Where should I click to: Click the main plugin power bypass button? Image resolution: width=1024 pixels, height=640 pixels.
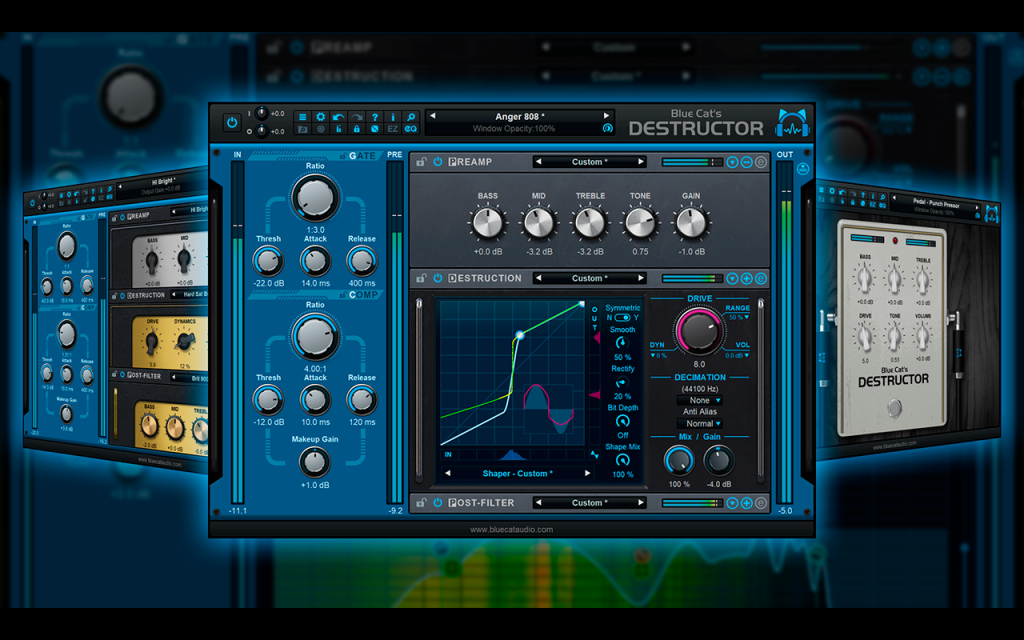[x=232, y=122]
